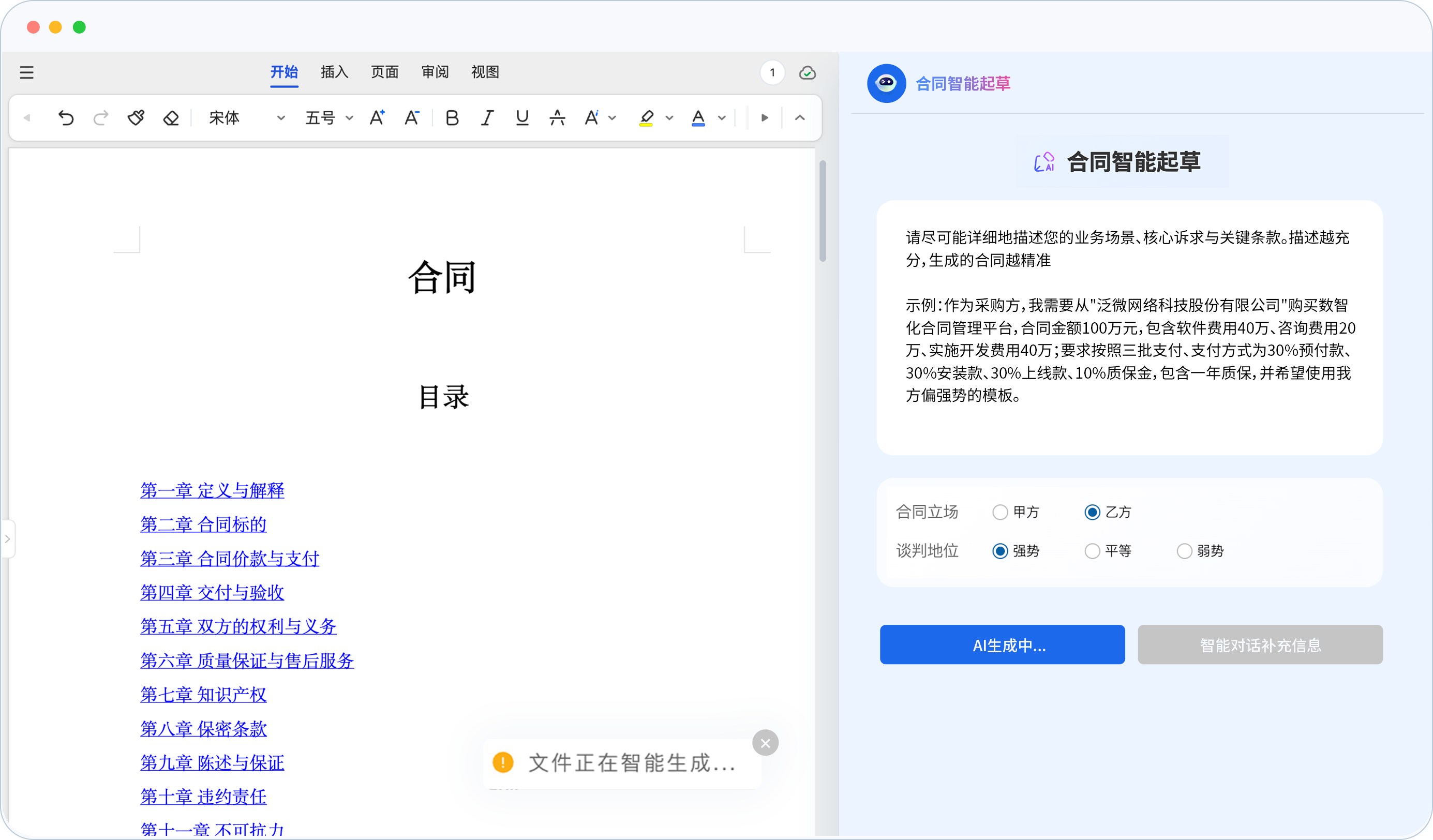Open link 第三章 合同价款与支付
1433x840 pixels.
point(230,559)
